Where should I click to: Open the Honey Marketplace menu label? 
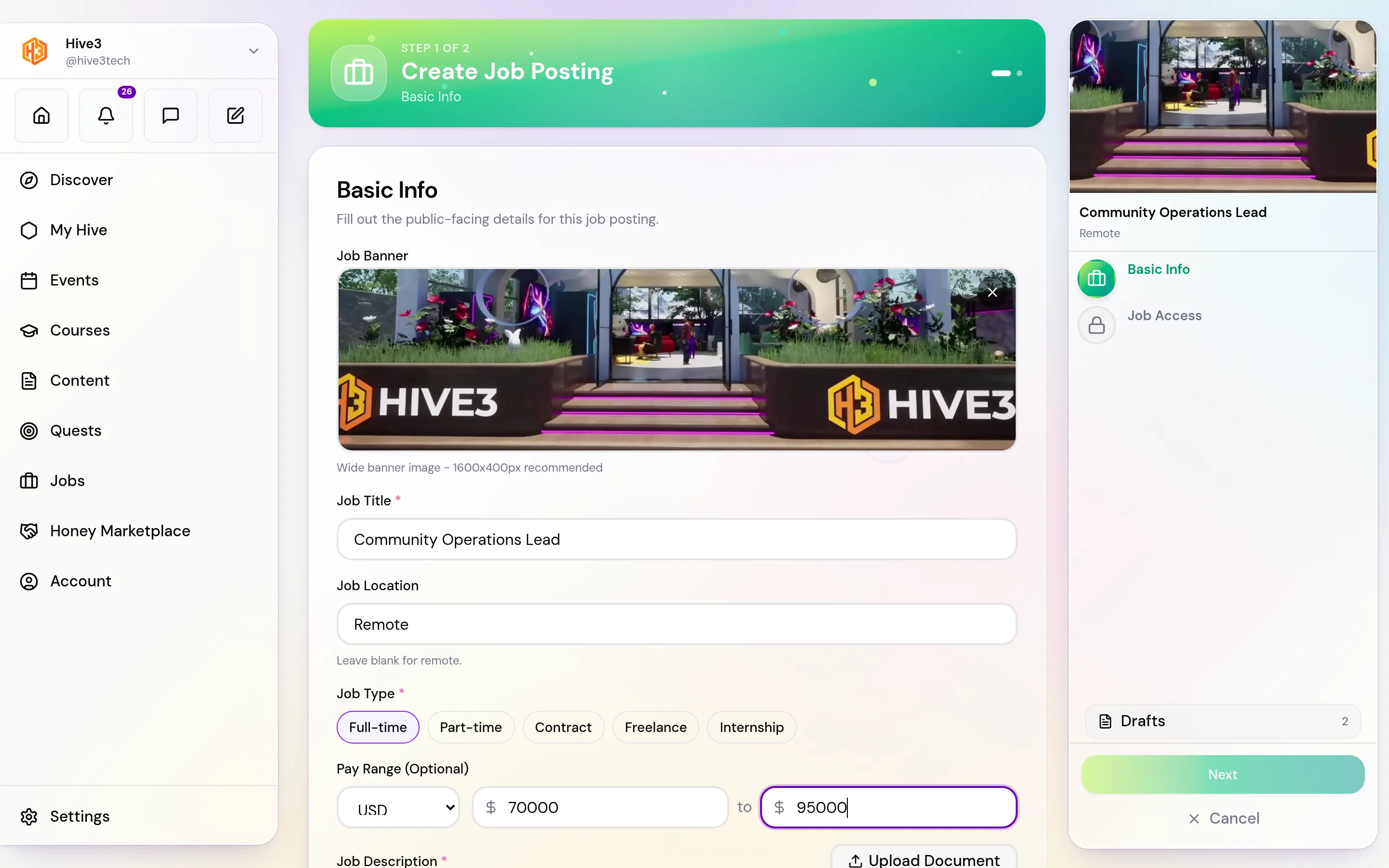pyautogui.click(x=120, y=531)
